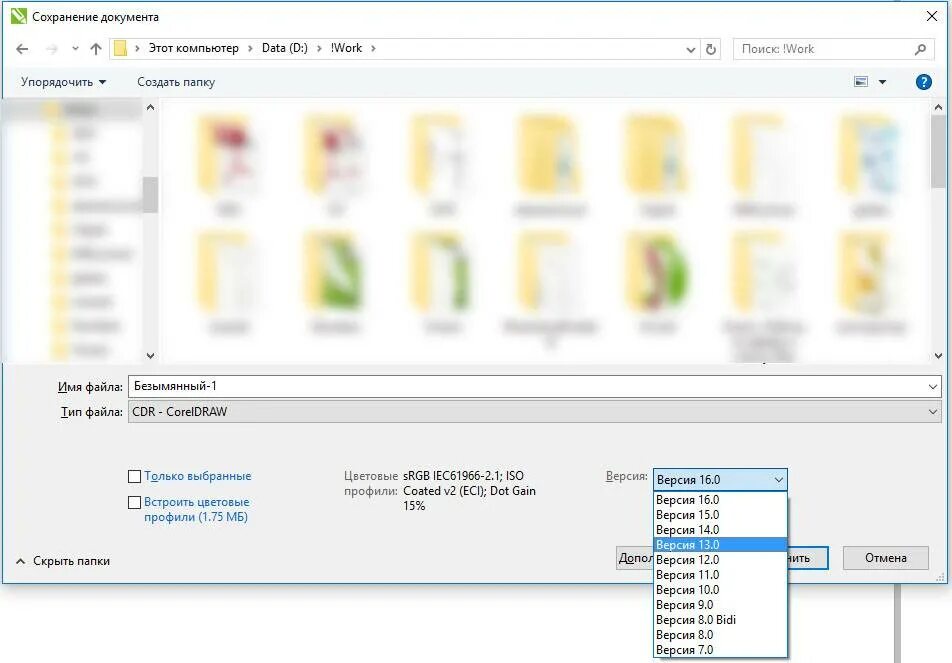Select 'Версия 8.0 Bidi' from the list
The width and height of the screenshot is (952, 663).
click(x=720, y=620)
